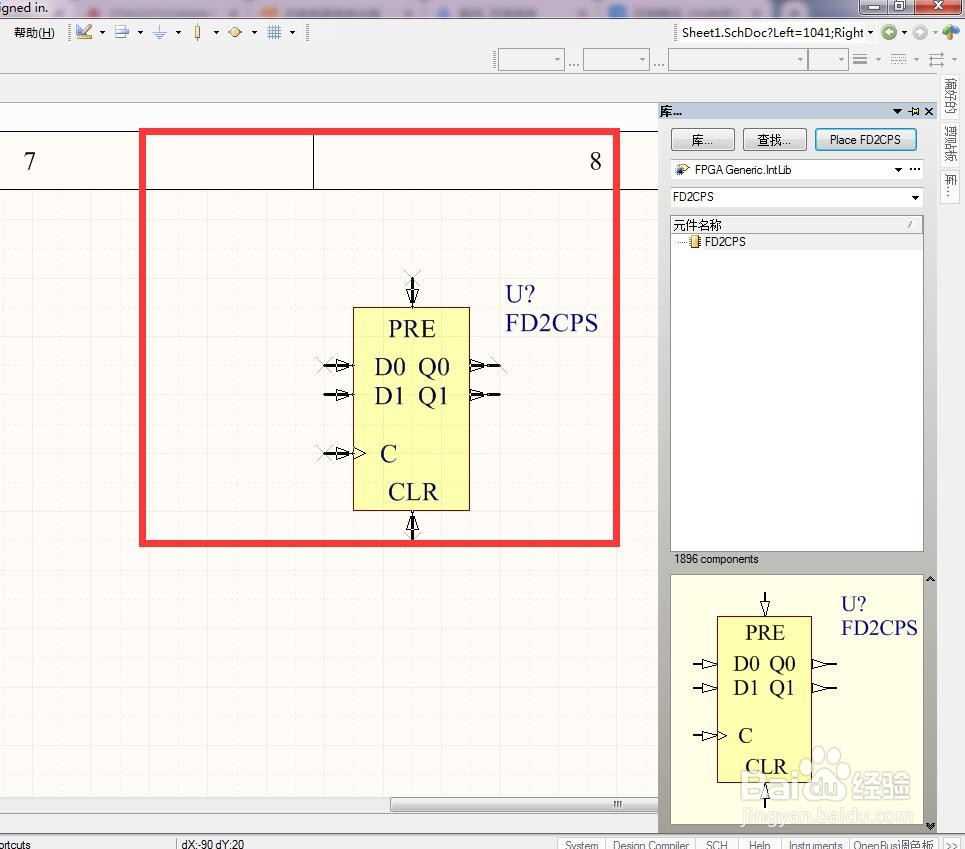Open the OpenBus调色板 panel button
This screenshot has height=849, width=965.
(894, 843)
